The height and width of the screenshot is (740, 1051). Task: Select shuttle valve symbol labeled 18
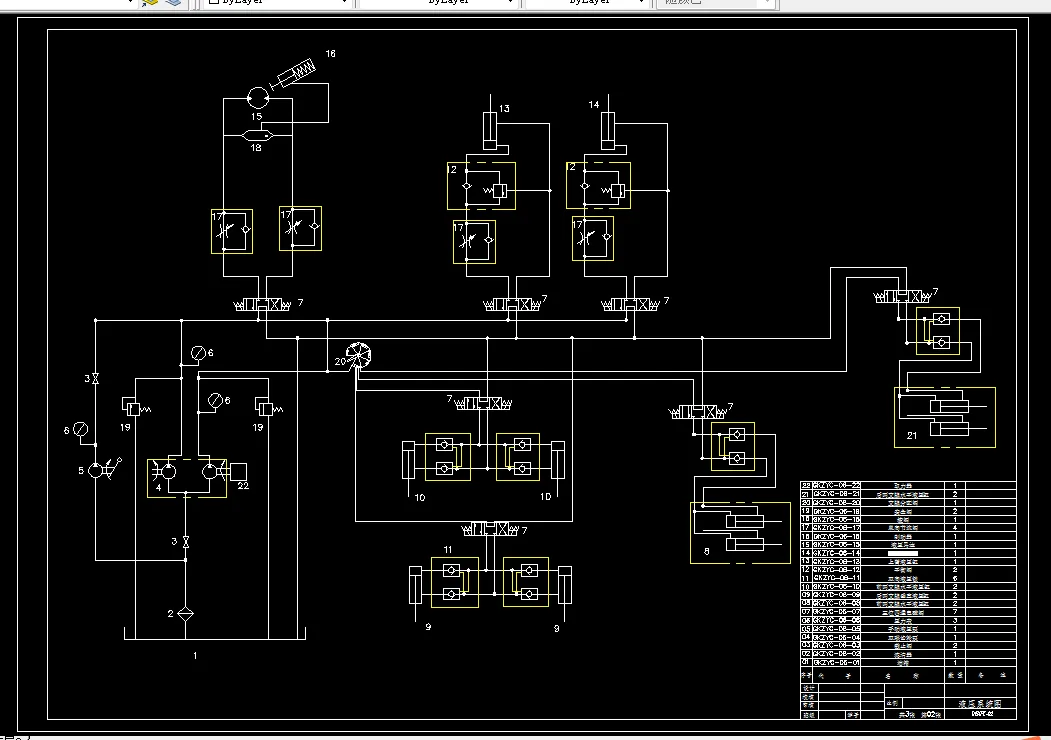pos(258,135)
